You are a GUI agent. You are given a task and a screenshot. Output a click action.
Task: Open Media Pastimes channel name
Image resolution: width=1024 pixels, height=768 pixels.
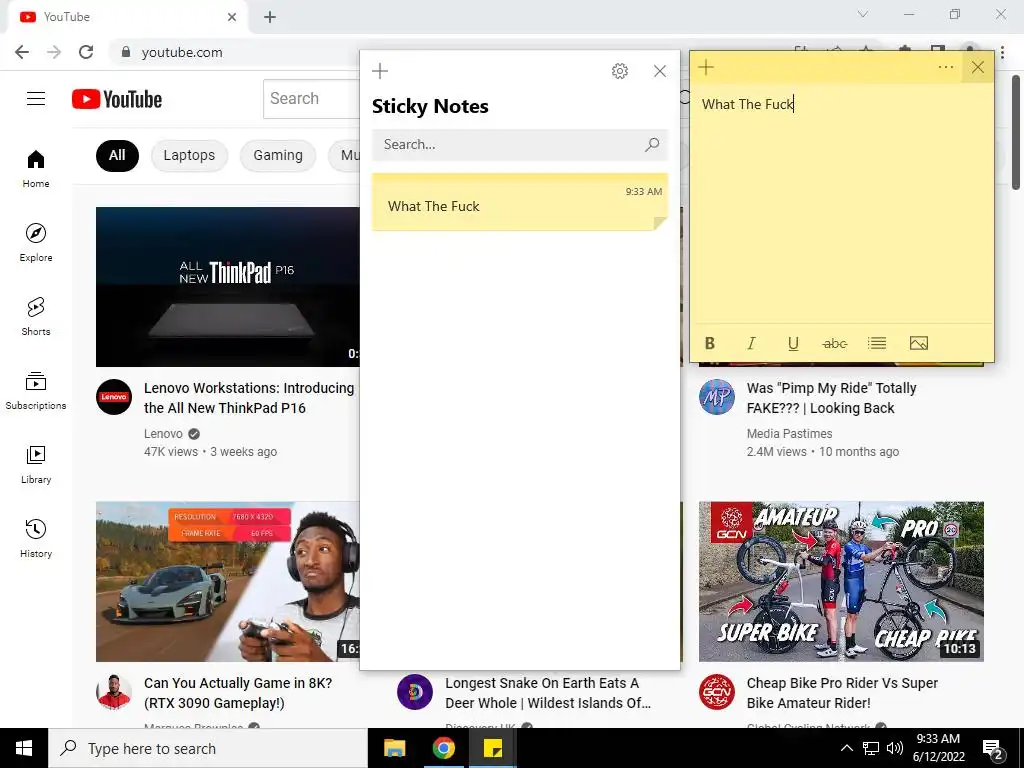coord(790,434)
